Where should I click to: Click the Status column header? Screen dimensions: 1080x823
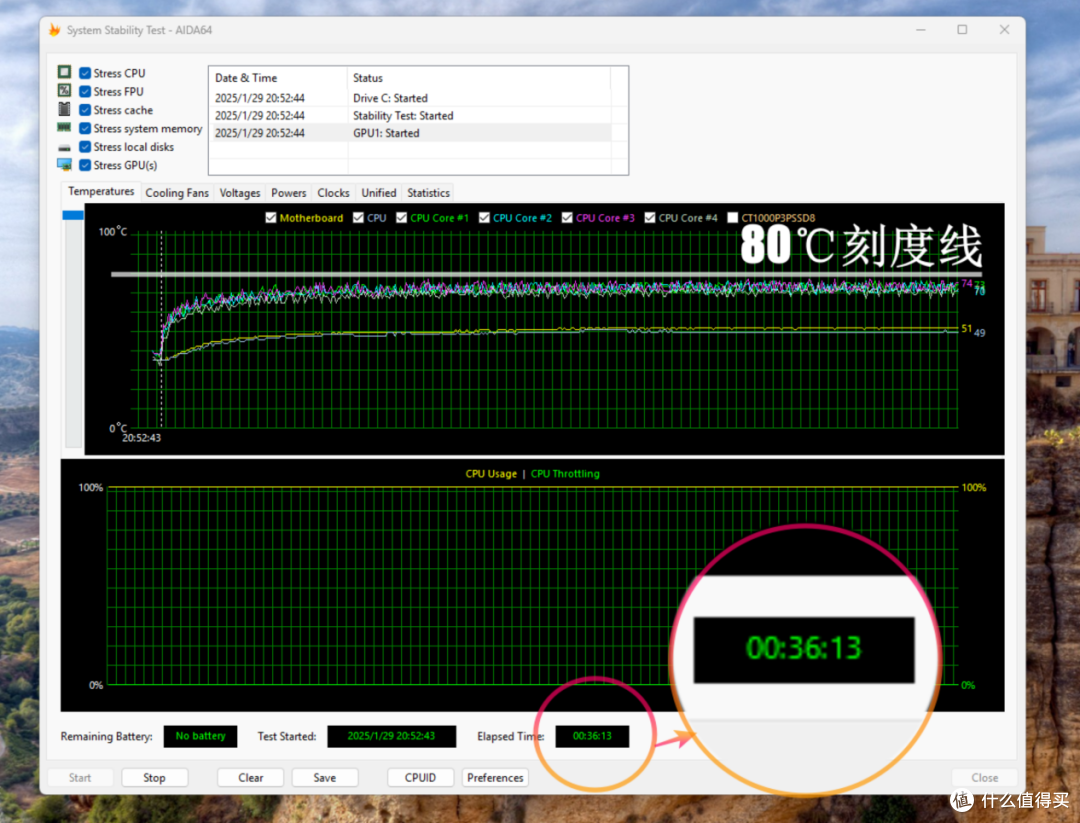479,78
